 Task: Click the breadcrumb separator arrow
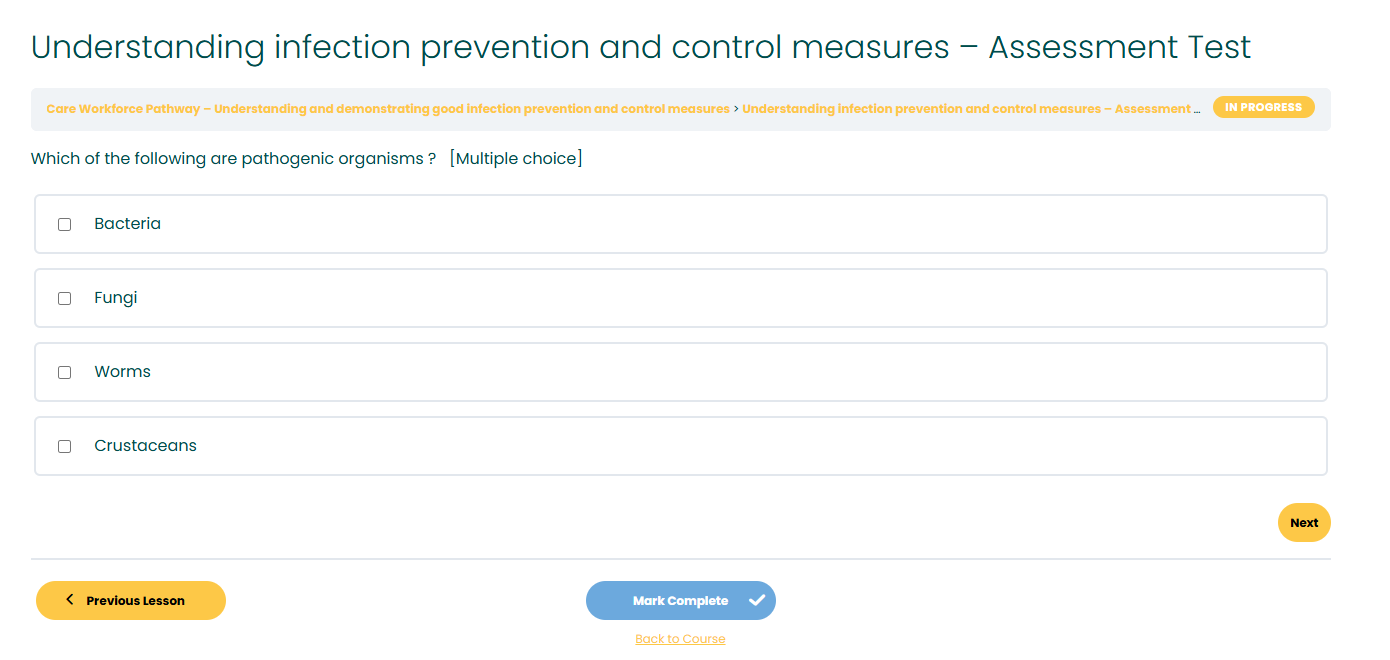point(736,109)
